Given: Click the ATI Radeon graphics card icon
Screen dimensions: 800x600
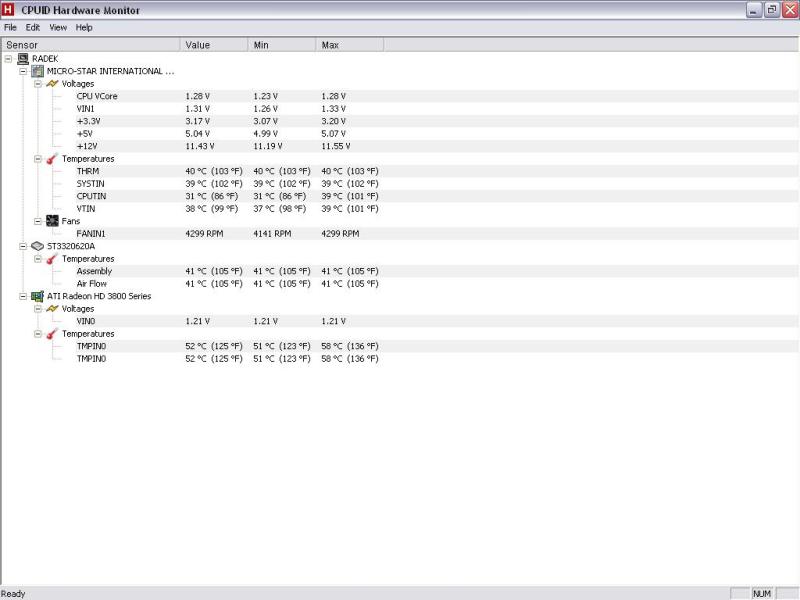Looking at the screenshot, I should click(37, 296).
